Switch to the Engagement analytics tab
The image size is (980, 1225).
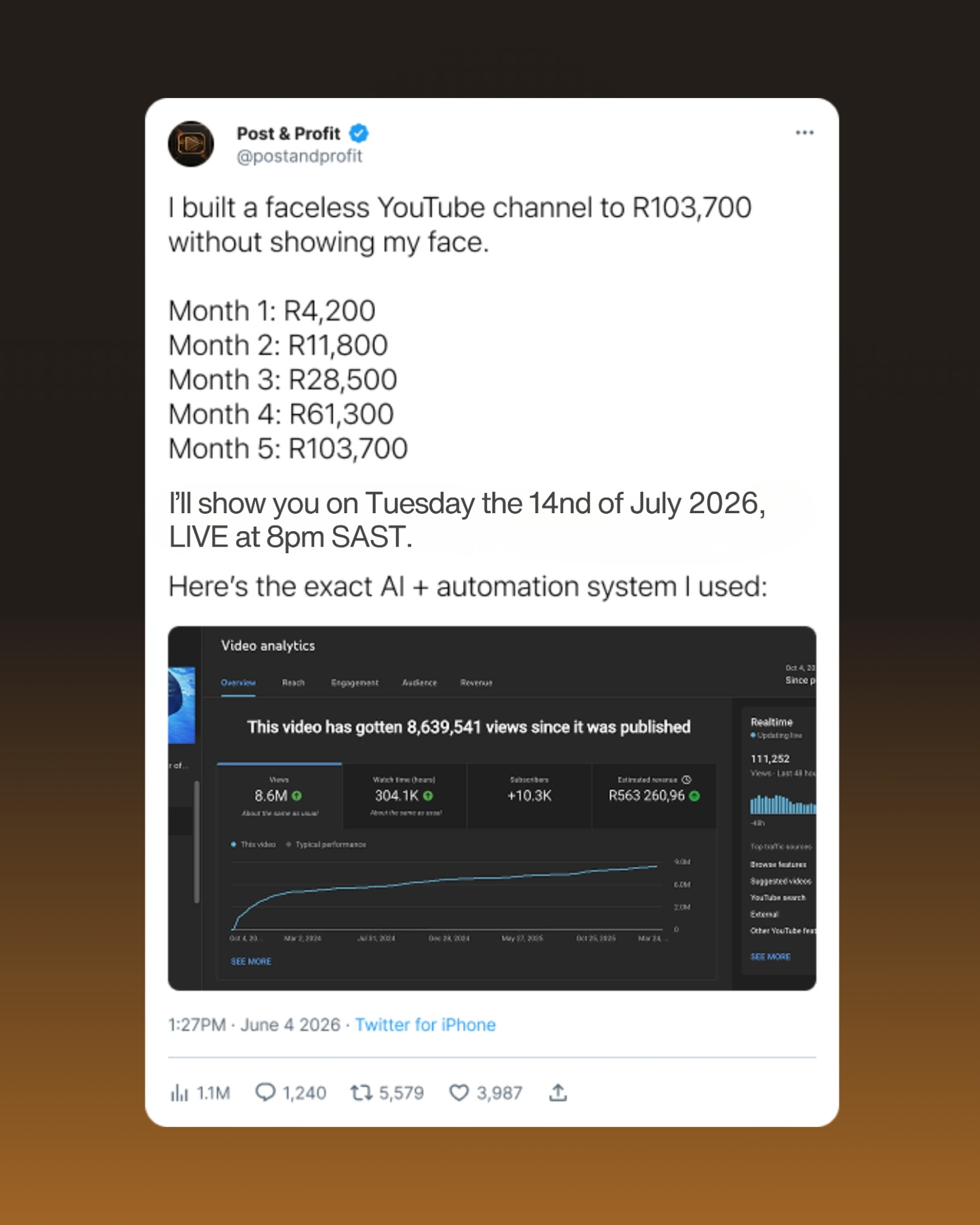[x=355, y=682]
